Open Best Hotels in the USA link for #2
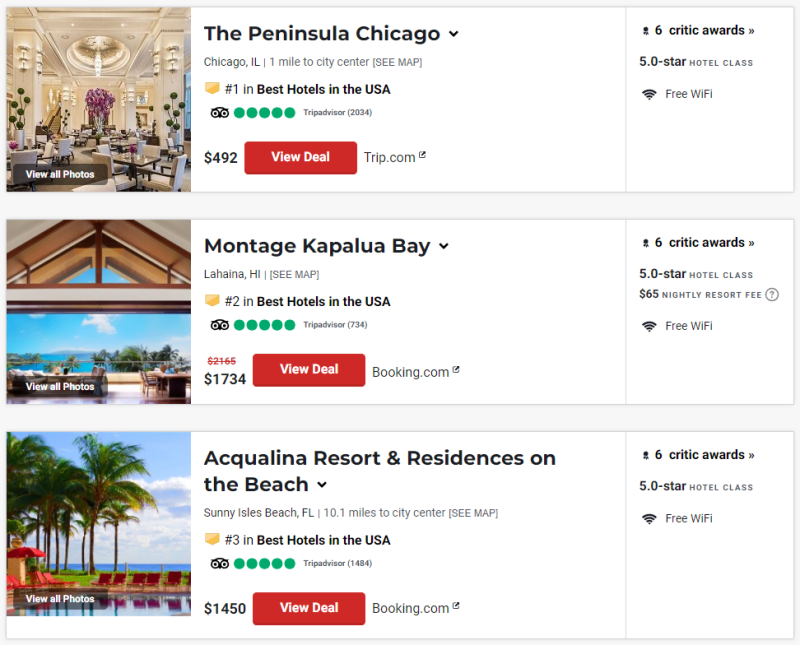The width and height of the screenshot is (800, 645). tap(323, 301)
